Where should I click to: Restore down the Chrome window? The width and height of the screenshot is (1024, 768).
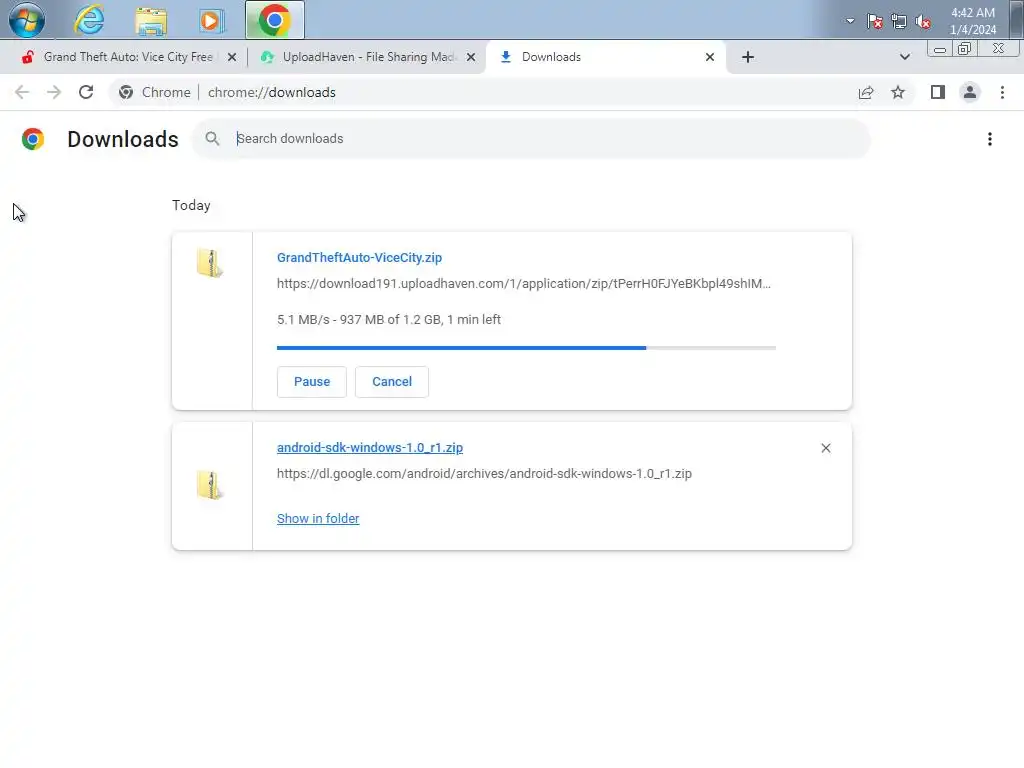tap(964, 49)
